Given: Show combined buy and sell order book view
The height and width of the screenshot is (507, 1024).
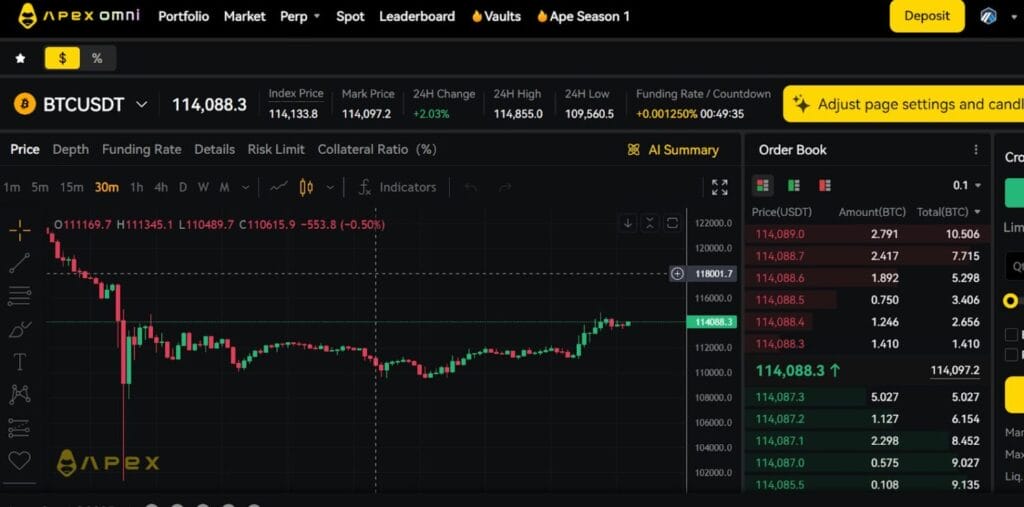Looking at the screenshot, I should point(762,186).
